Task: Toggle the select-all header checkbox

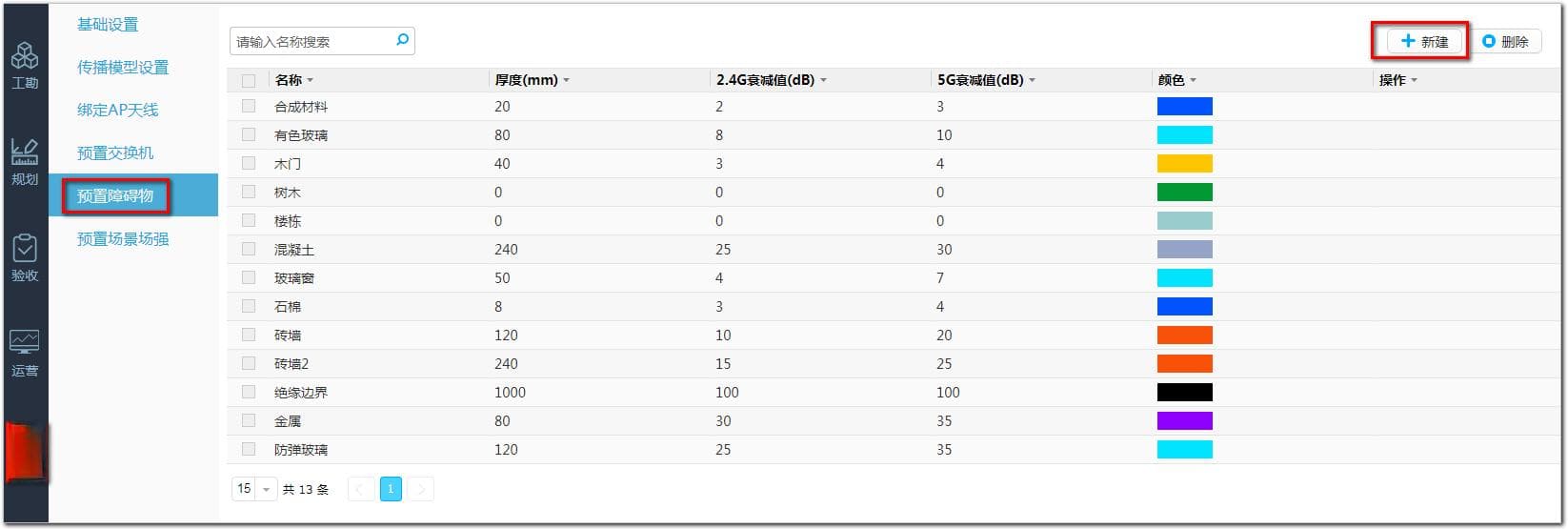Action: (249, 80)
